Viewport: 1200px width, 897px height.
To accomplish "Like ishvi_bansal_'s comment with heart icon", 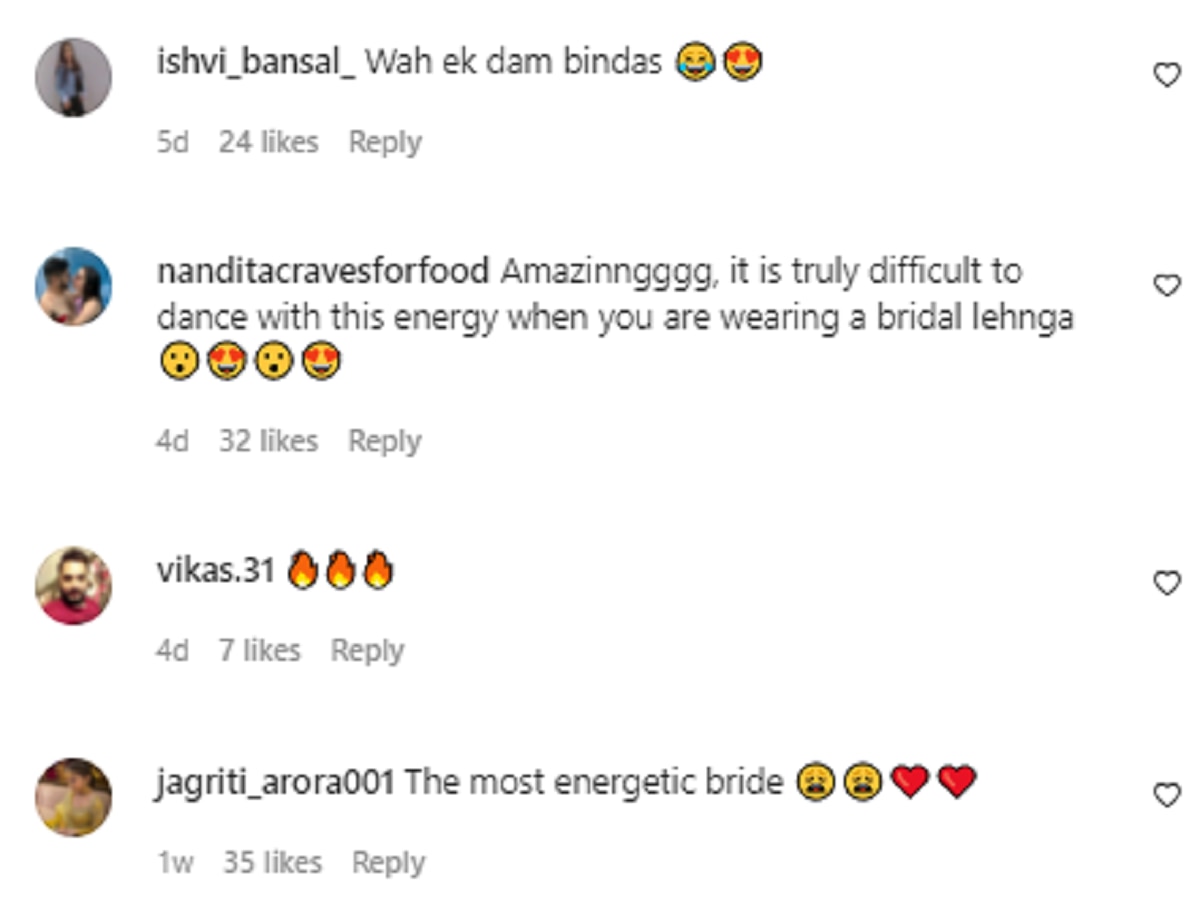I will 1167,74.
